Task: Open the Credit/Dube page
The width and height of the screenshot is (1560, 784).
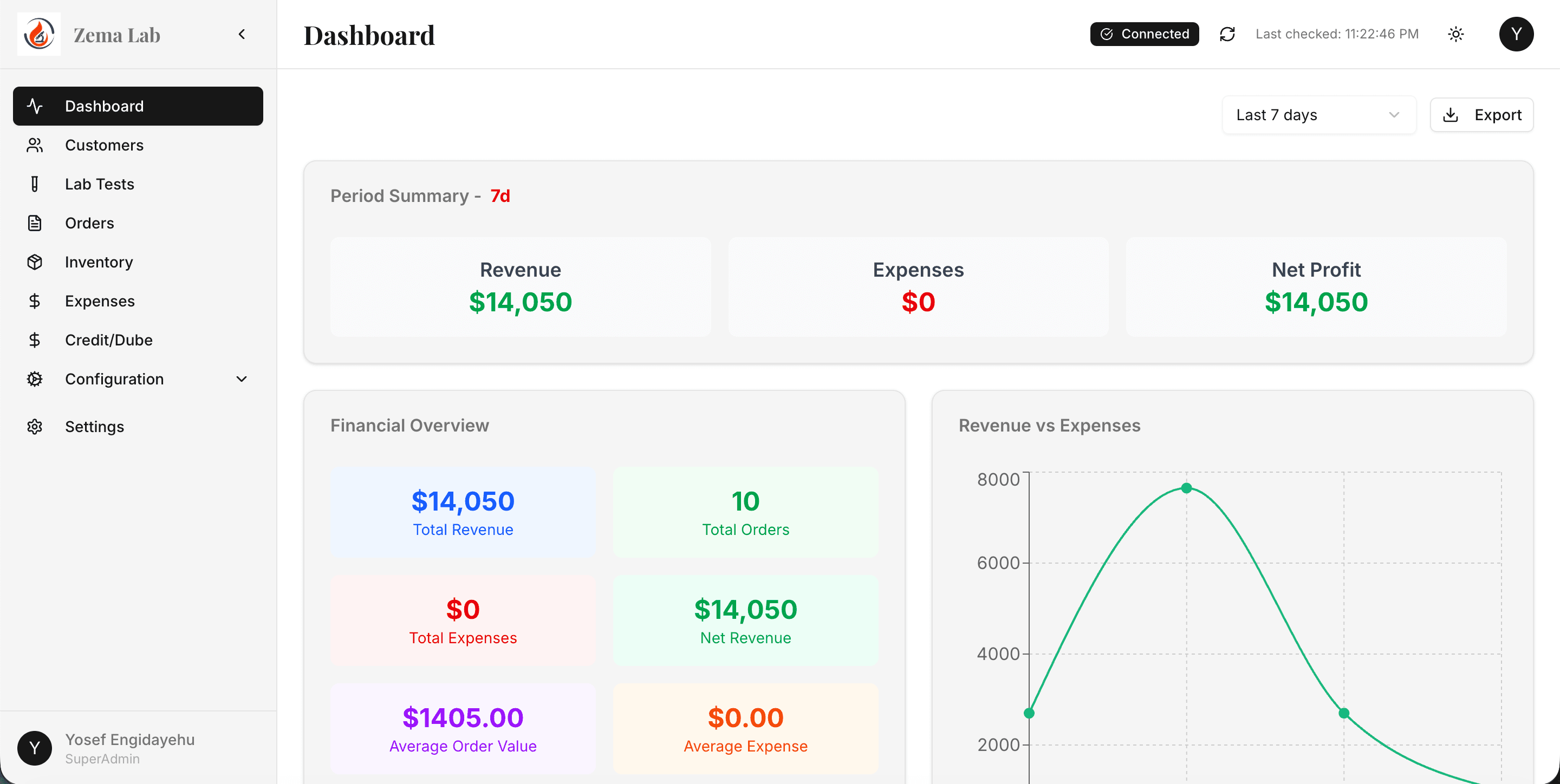Action: click(138, 340)
